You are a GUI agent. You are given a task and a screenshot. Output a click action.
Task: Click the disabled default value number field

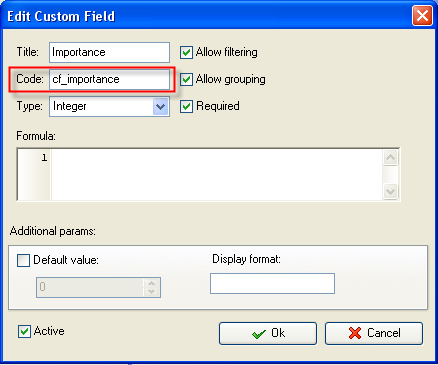coord(90,287)
